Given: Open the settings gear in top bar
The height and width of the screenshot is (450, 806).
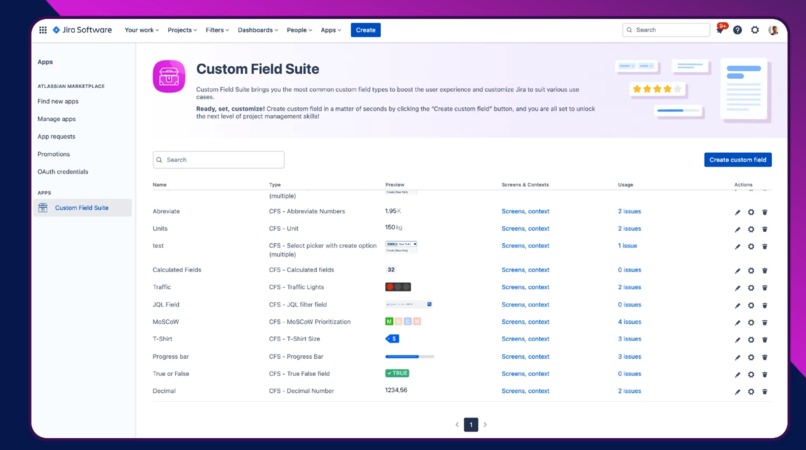Looking at the screenshot, I should (x=755, y=30).
